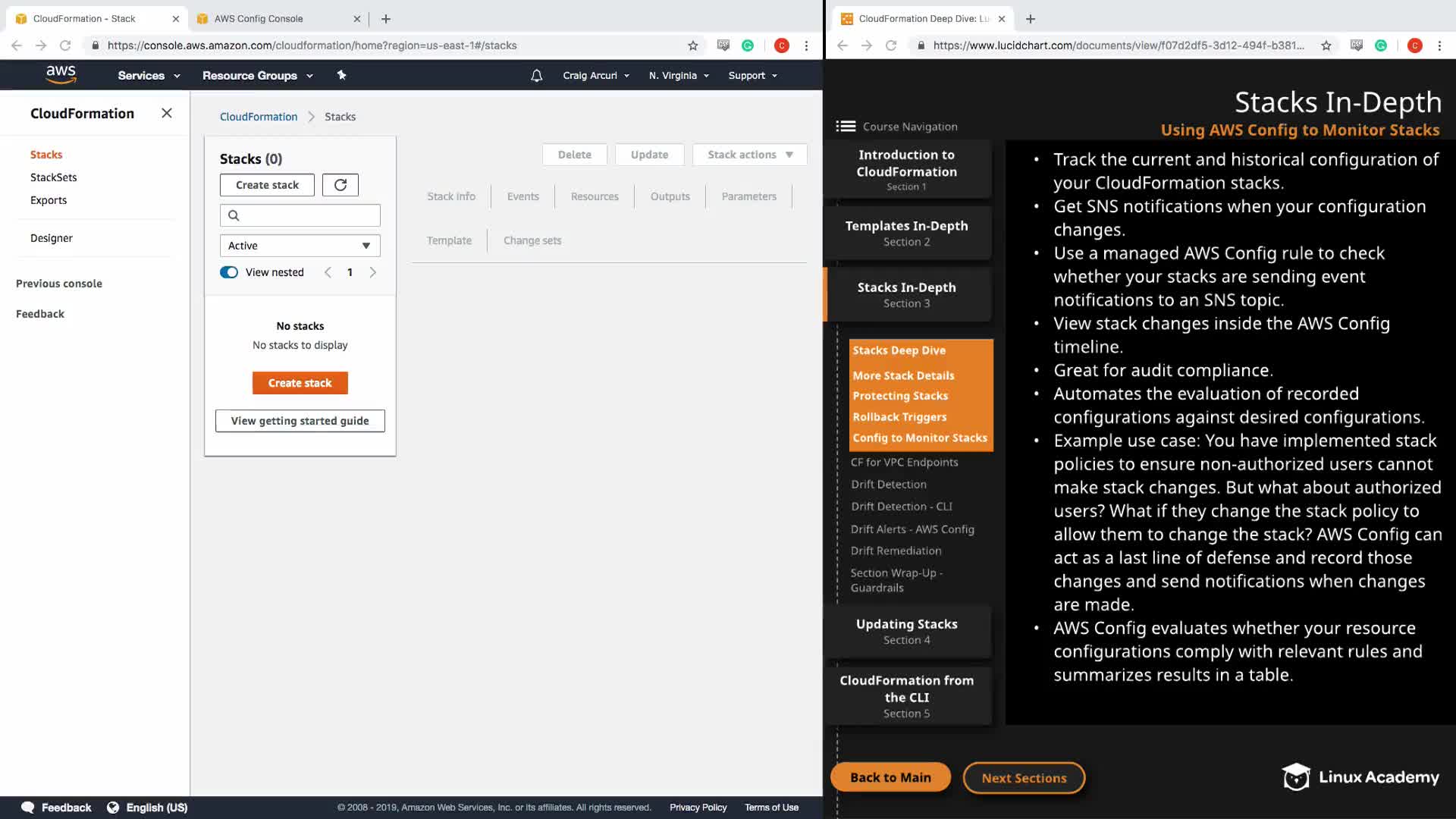Open the N. Virginia region selector
This screenshot has width=1456, height=819.
[679, 76]
